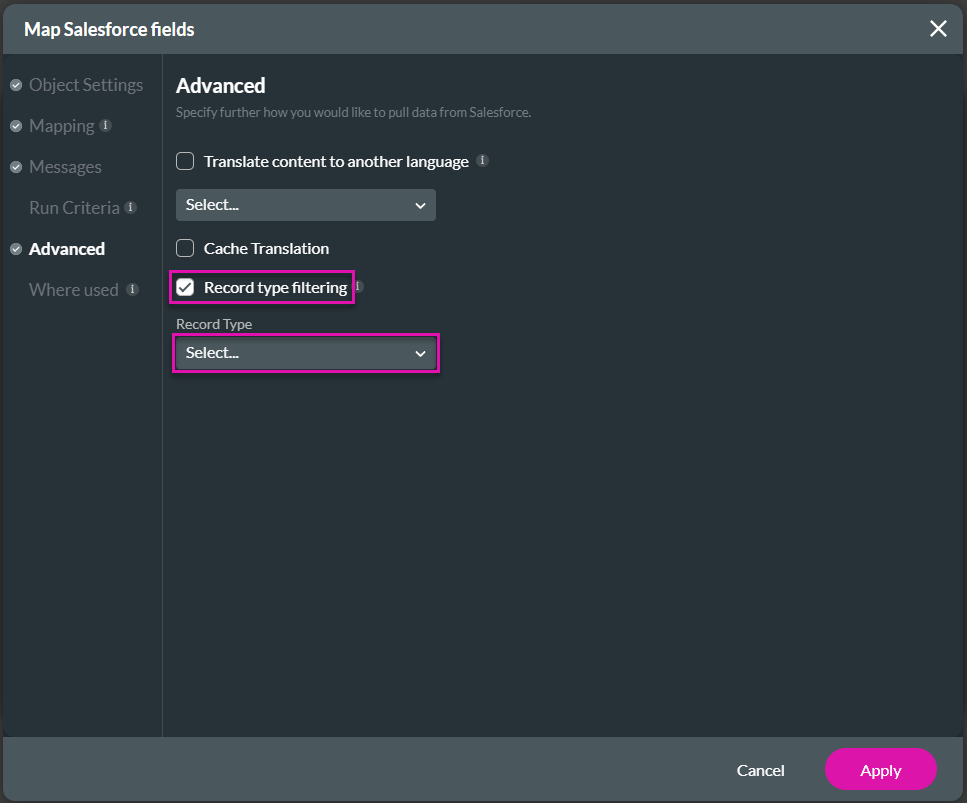This screenshot has width=967, height=803.
Task: Apply the Salesforce field mapping changes
Action: pos(880,770)
